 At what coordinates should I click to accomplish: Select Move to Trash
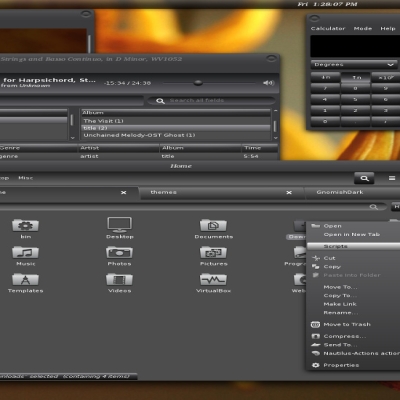tap(353, 324)
